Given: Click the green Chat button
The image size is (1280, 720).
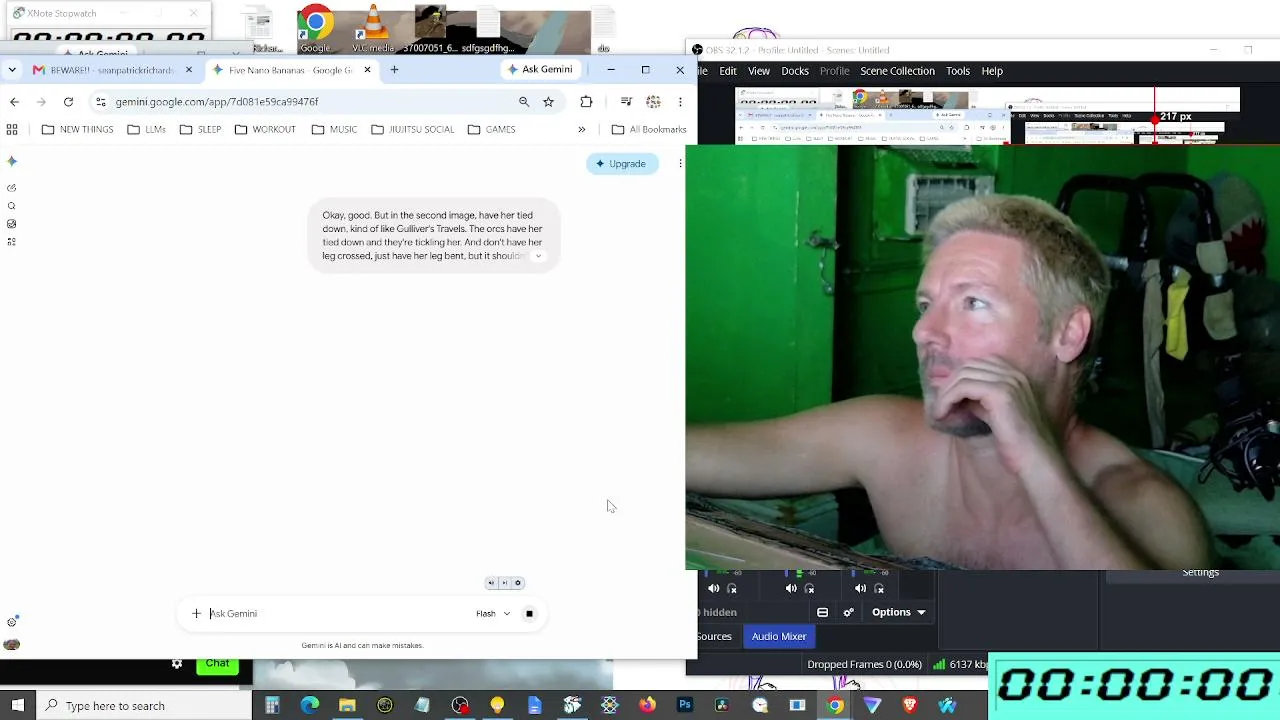Looking at the screenshot, I should pos(217,664).
